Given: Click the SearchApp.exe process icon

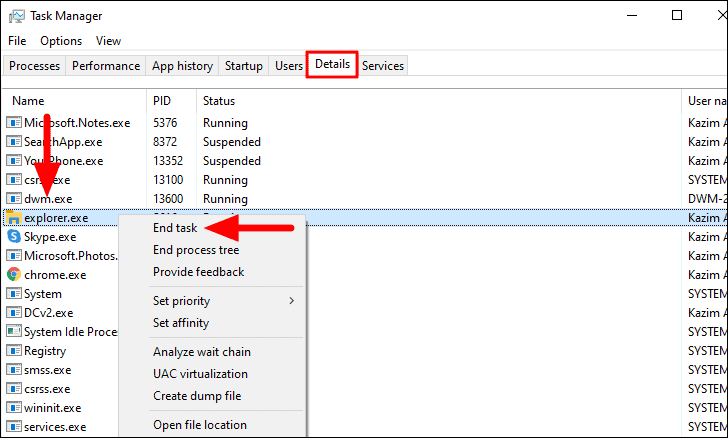Looking at the screenshot, I should (x=14, y=142).
